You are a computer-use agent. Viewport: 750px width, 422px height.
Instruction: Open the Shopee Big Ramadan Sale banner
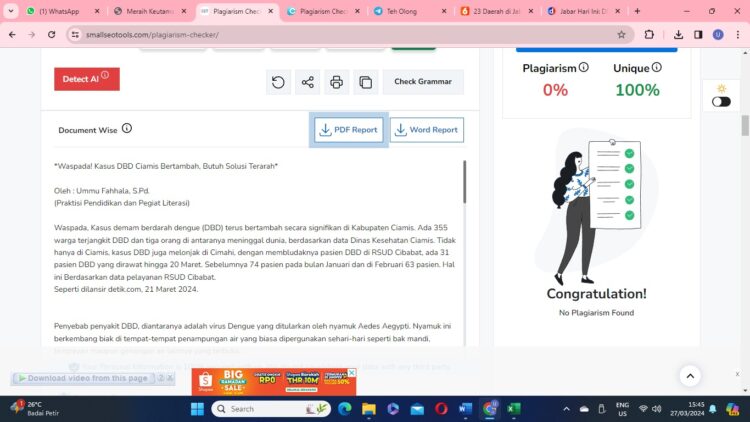coord(274,382)
